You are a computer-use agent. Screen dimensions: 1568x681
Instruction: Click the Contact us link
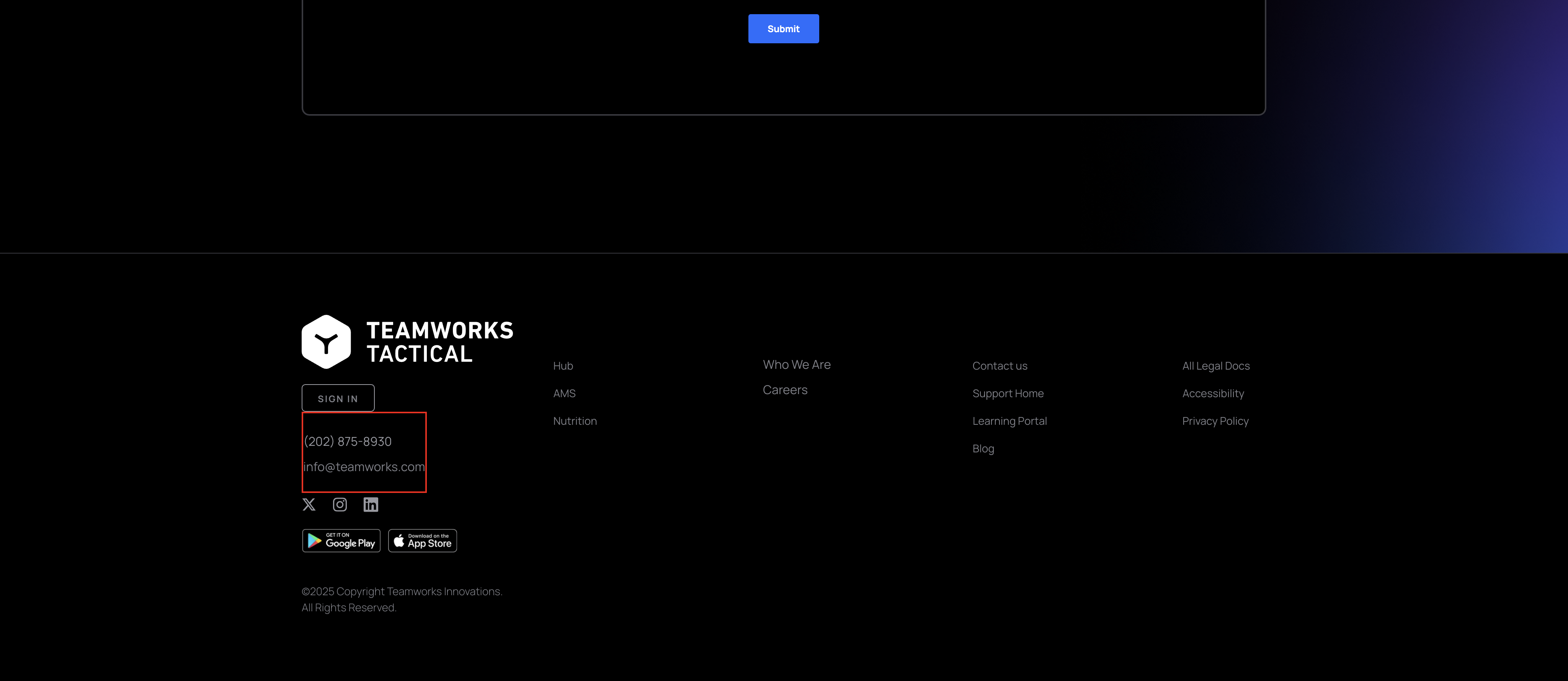pyautogui.click(x=1000, y=366)
